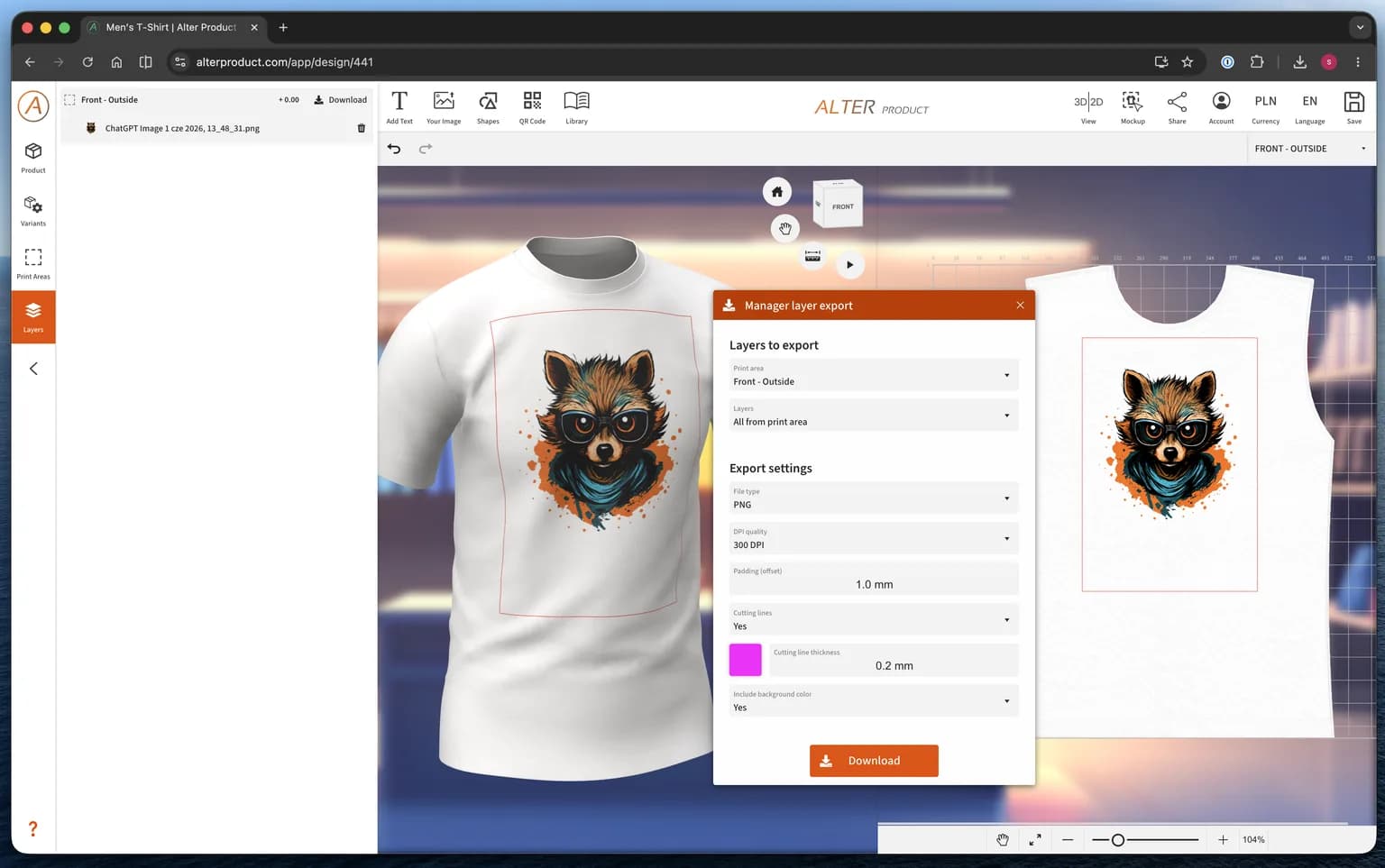Open the Print Areas panel

coord(33,264)
